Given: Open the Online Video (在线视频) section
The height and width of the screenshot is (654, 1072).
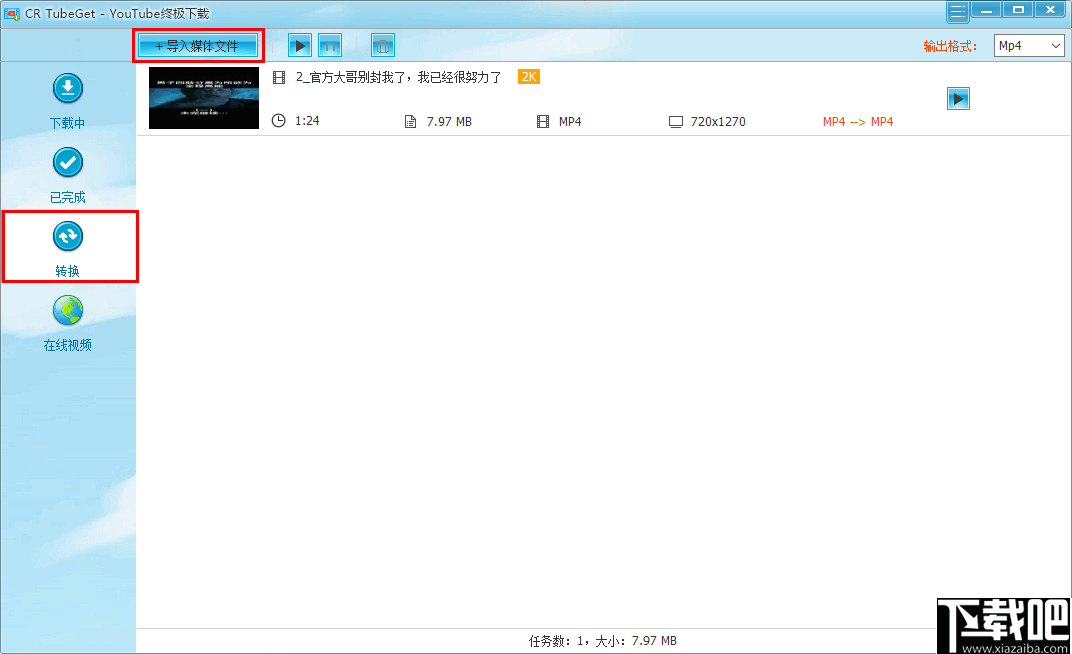Looking at the screenshot, I should point(68,324).
